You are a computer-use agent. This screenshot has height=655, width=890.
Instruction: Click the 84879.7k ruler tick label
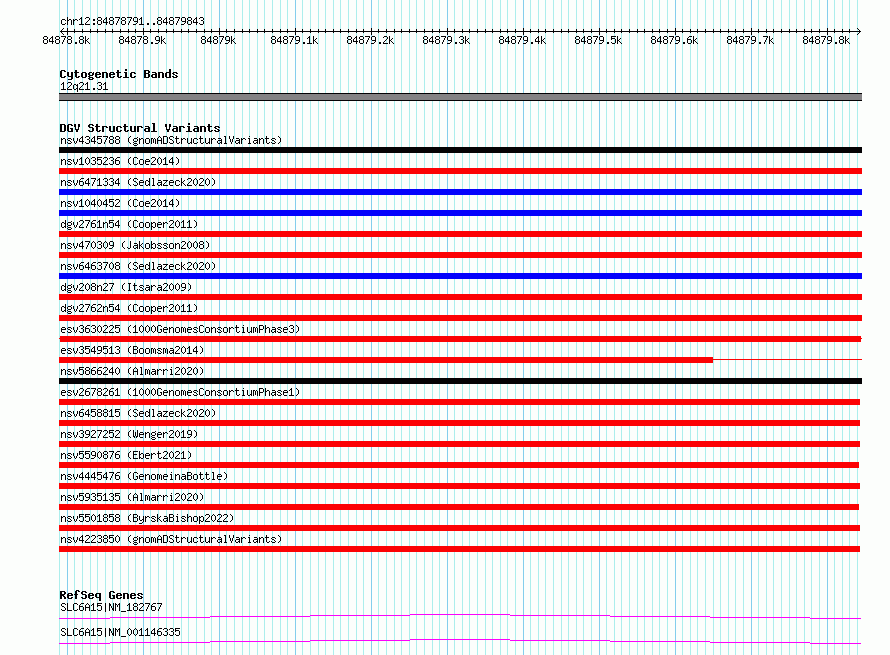click(x=750, y=40)
